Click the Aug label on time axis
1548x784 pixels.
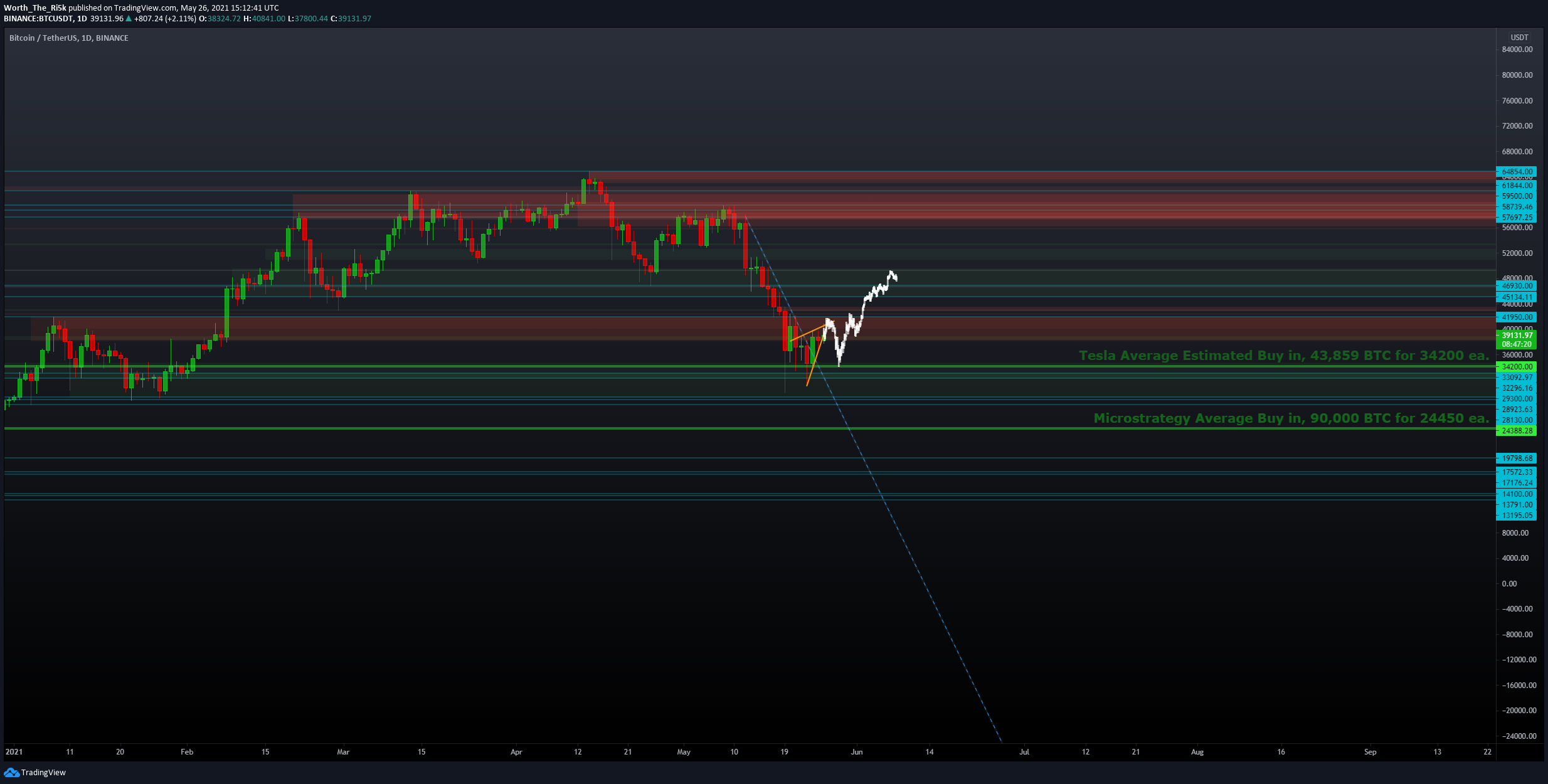click(x=1197, y=752)
